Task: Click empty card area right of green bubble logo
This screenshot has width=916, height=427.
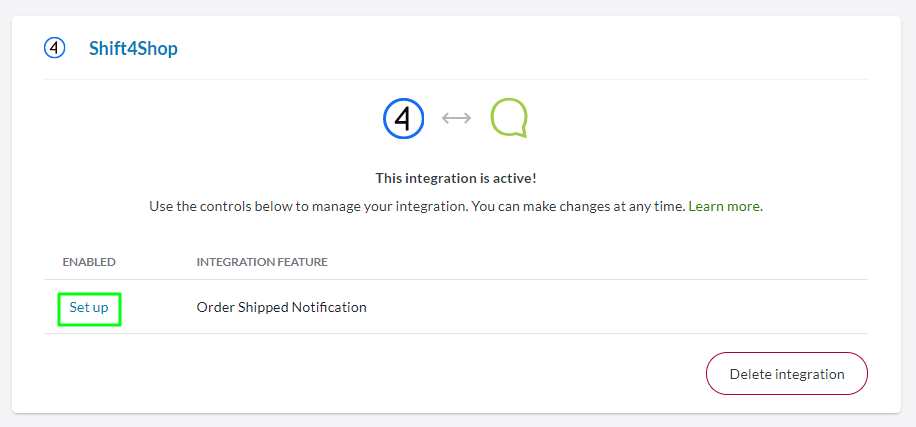Action: click(x=700, y=118)
